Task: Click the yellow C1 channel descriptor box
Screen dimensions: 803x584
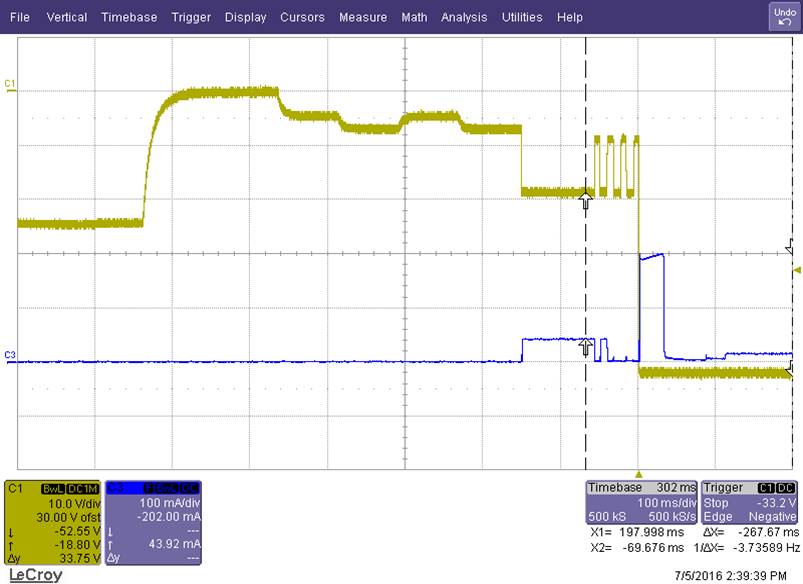Action: pos(53,523)
